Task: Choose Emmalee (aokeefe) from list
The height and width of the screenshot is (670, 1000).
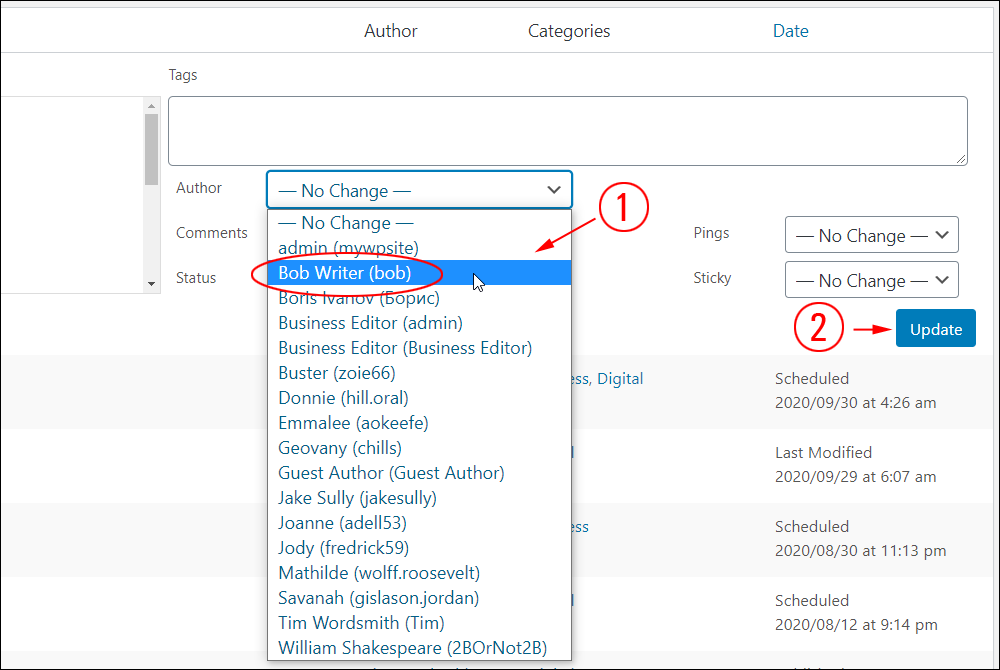Action: [x=419, y=423]
